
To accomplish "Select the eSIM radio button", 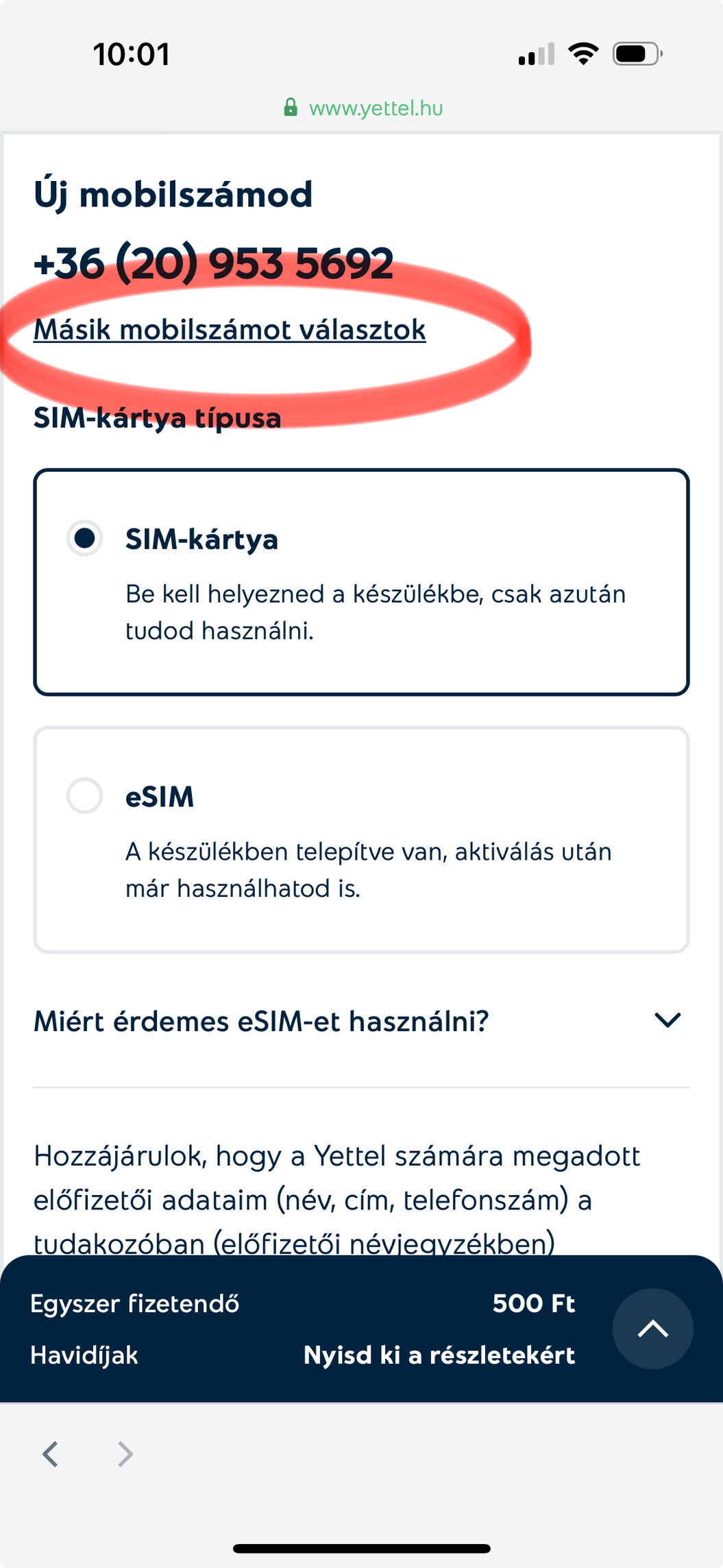I will point(84,796).
